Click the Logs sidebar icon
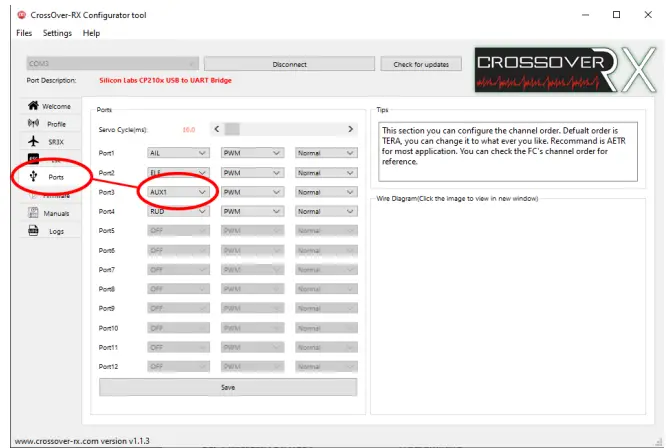The height and width of the screenshot is (448, 666). click(x=33, y=231)
